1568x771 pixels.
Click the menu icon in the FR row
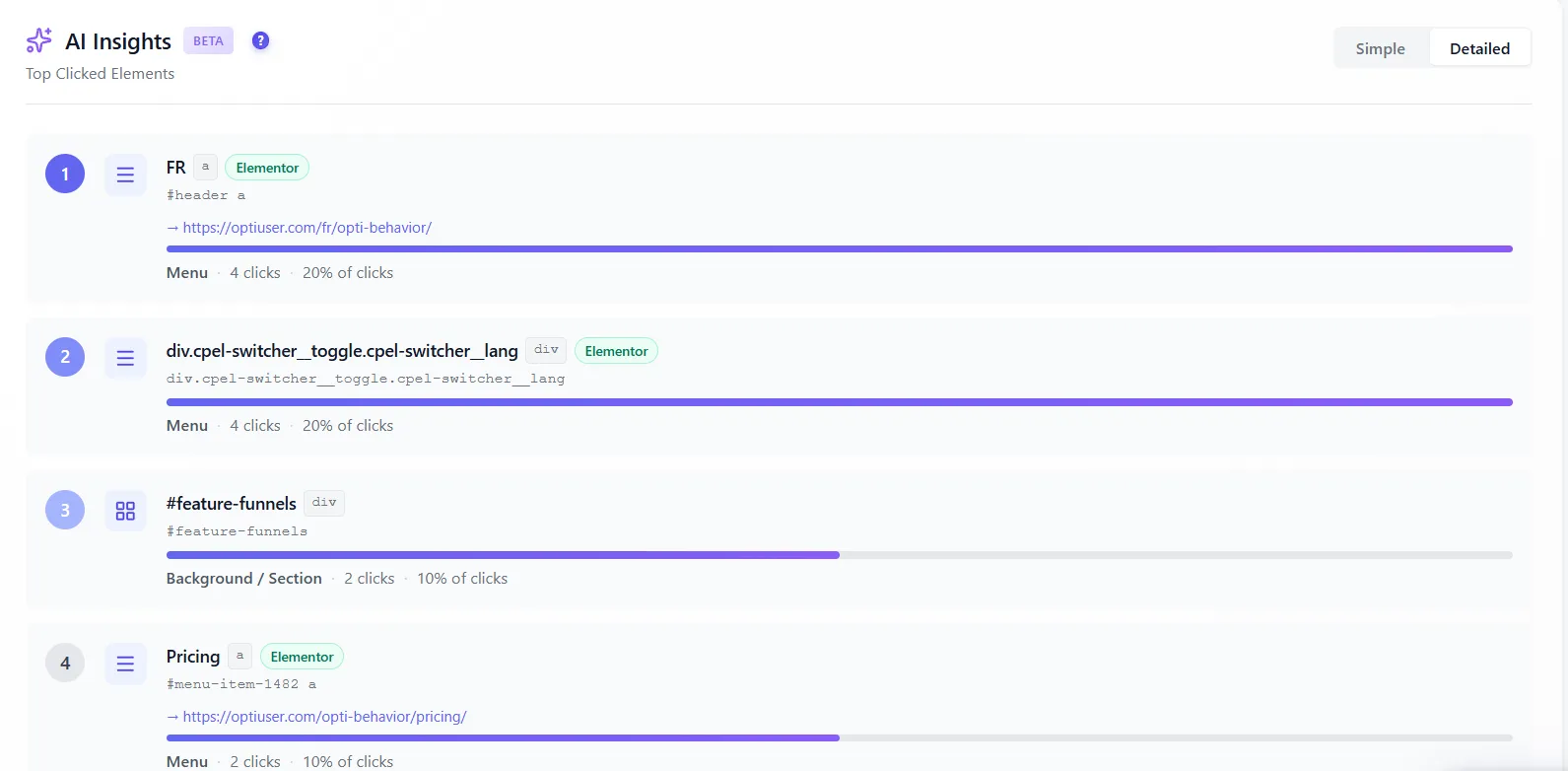125,175
